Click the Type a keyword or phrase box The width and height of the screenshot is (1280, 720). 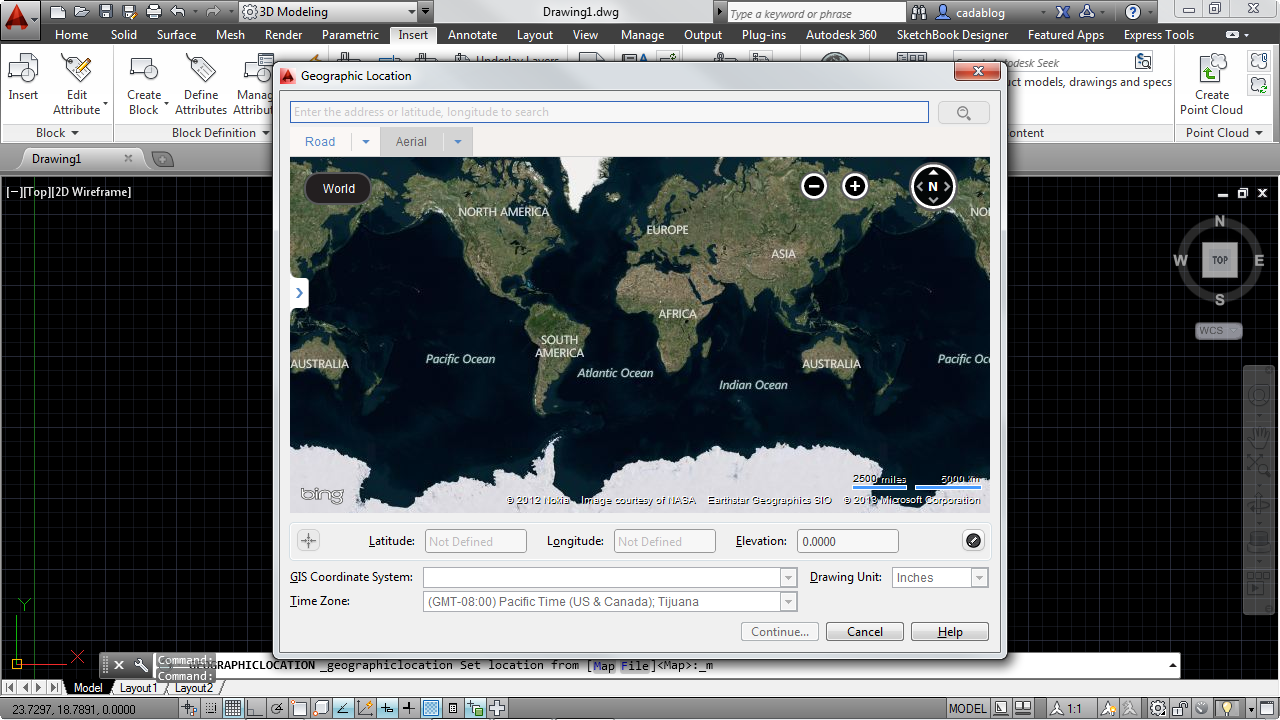pos(818,13)
